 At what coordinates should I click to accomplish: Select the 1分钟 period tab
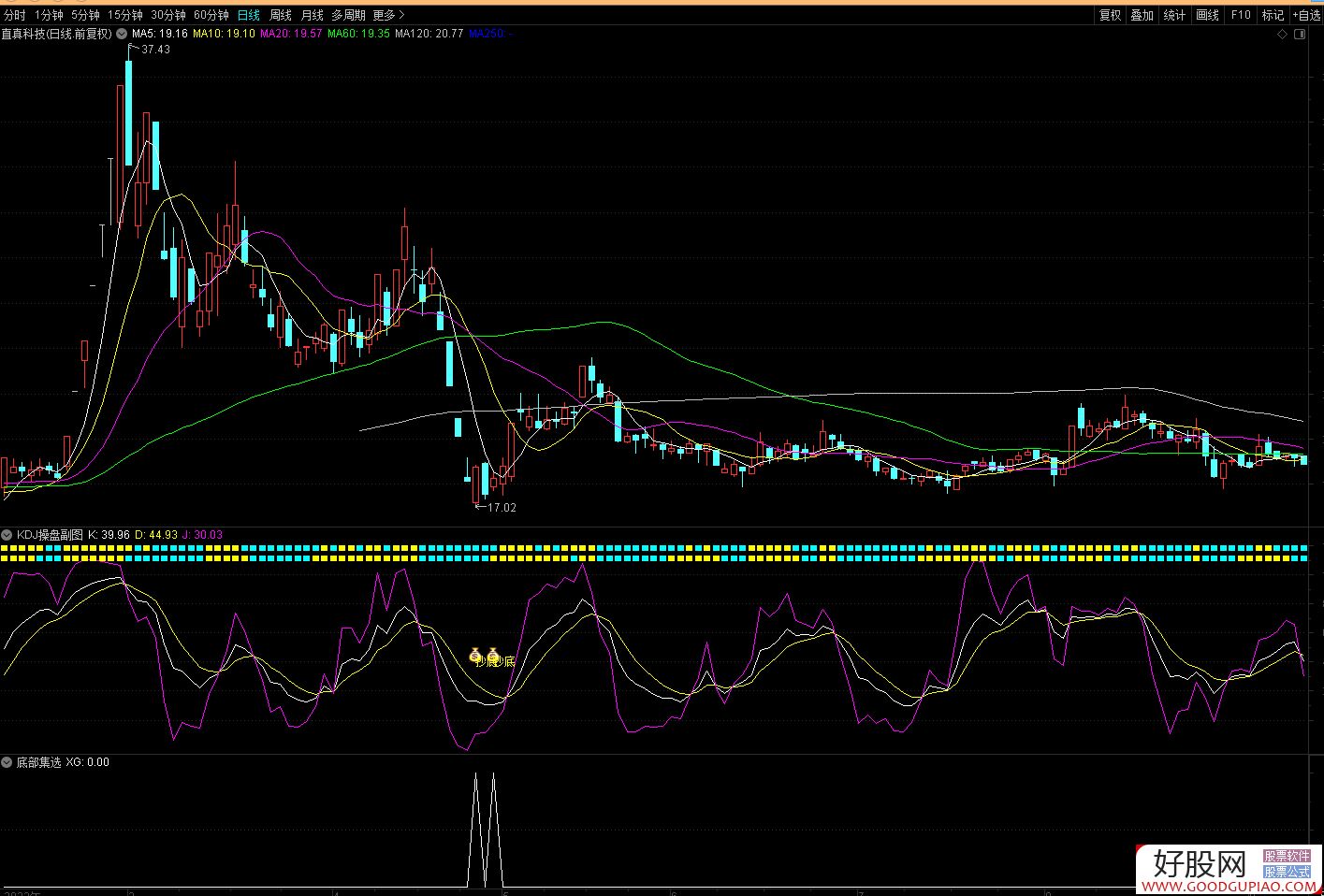pyautogui.click(x=49, y=15)
